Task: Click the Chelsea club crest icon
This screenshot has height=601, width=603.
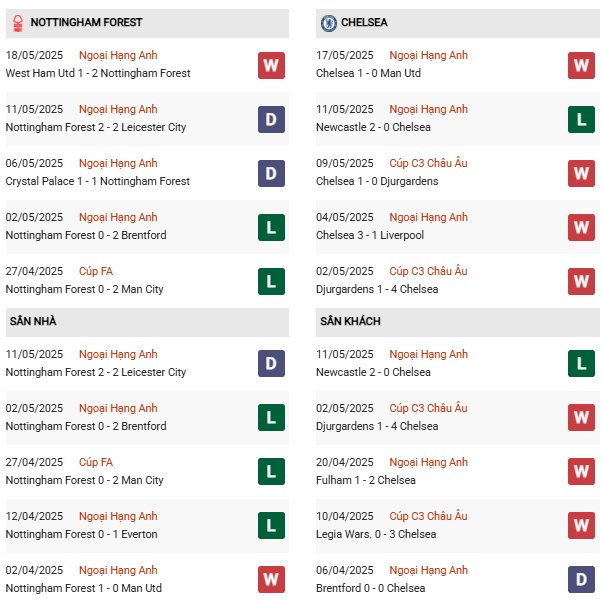Action: coord(328,22)
